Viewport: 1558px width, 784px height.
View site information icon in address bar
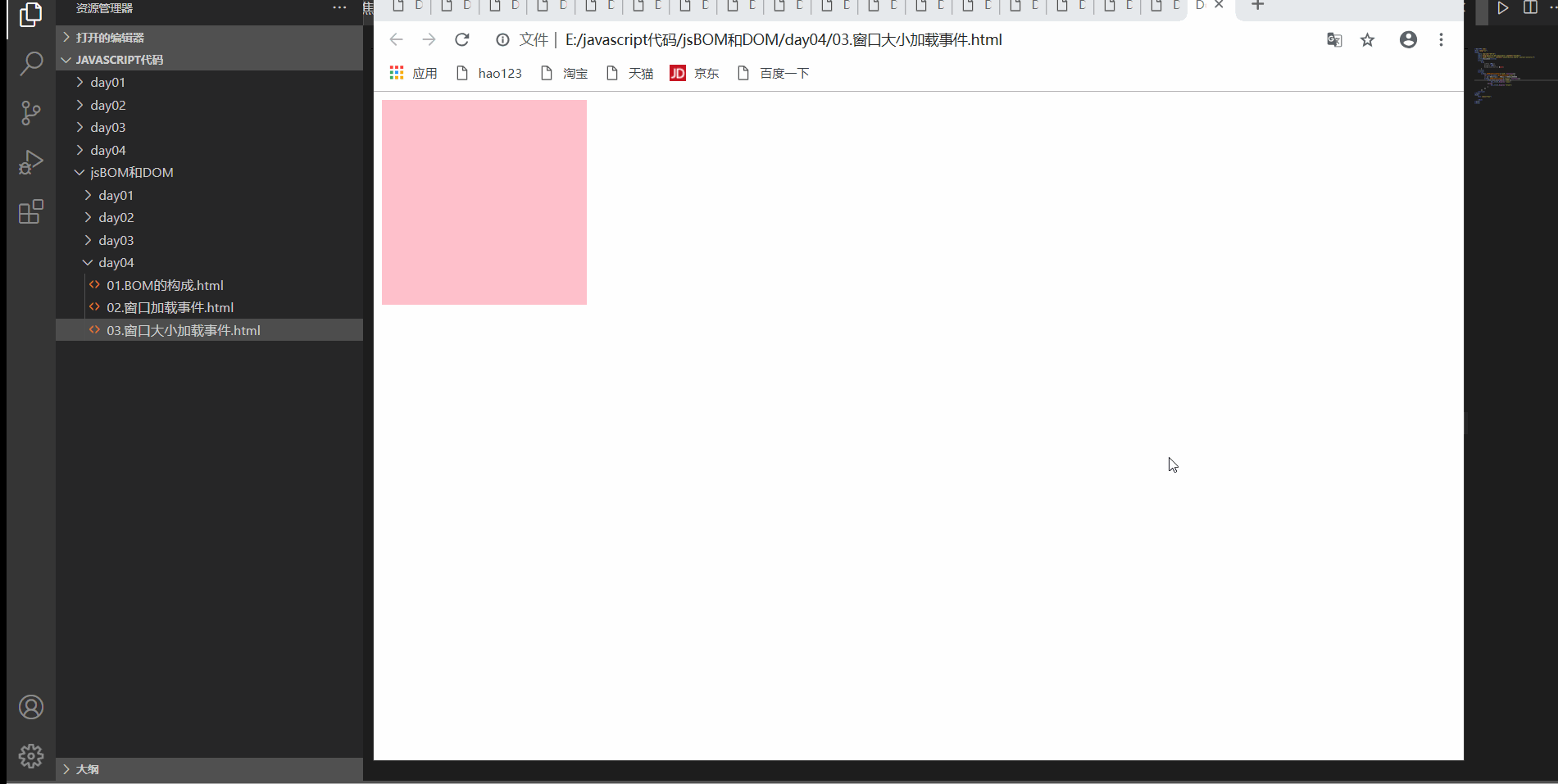[x=502, y=39]
